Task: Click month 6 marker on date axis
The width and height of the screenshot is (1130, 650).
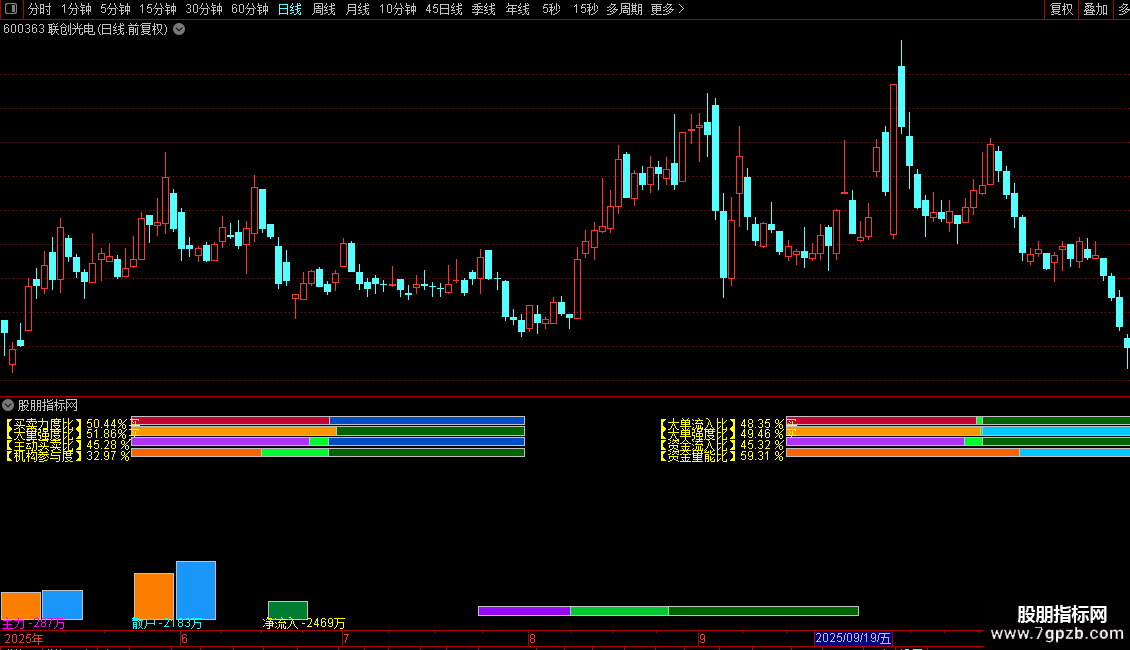Action: [184, 639]
